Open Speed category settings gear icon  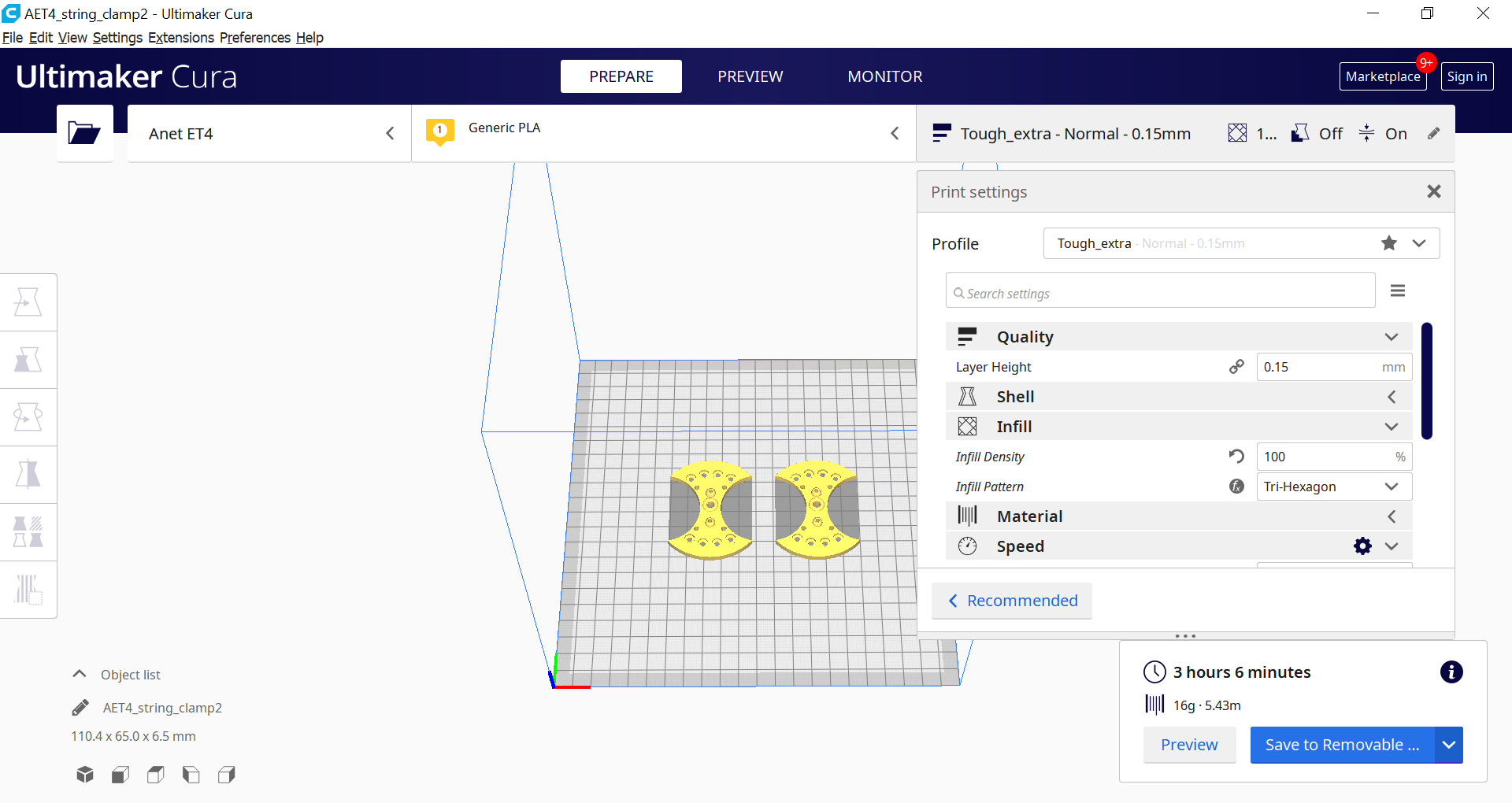coord(1362,546)
